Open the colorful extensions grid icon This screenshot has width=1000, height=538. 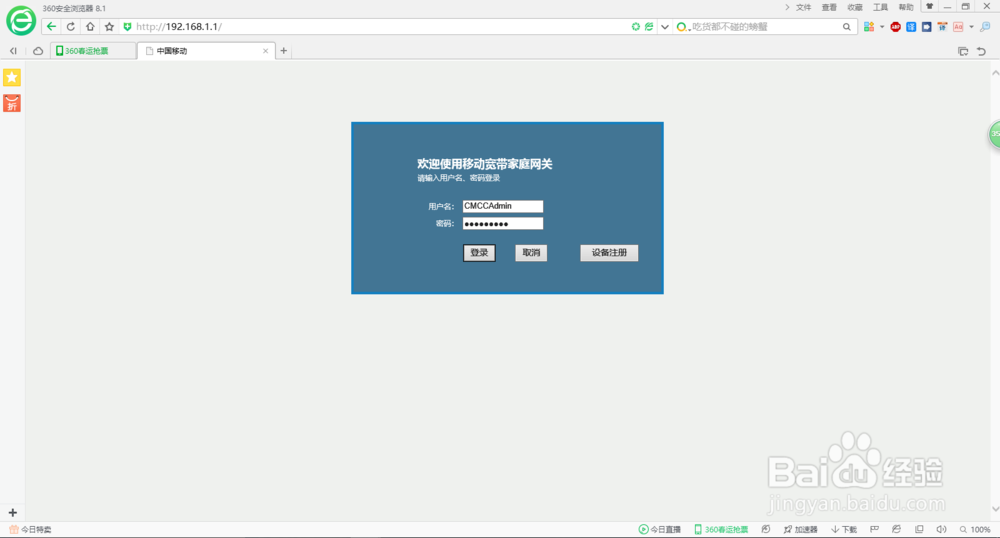coord(869,27)
